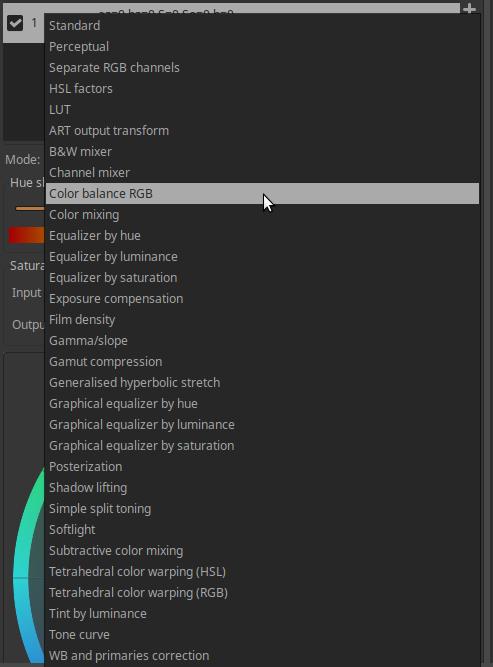
Task: Toggle the checkbox for region 1
Action: click(x=15, y=23)
